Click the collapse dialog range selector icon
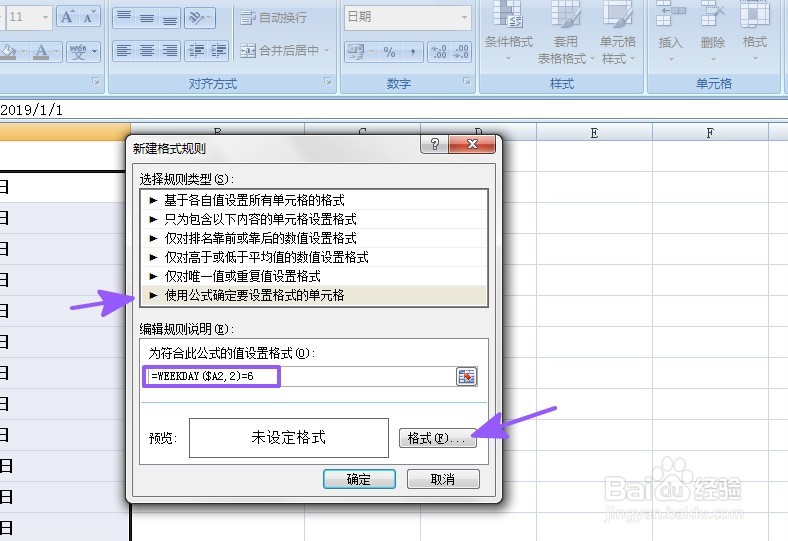The height and width of the screenshot is (541, 788). 466,376
